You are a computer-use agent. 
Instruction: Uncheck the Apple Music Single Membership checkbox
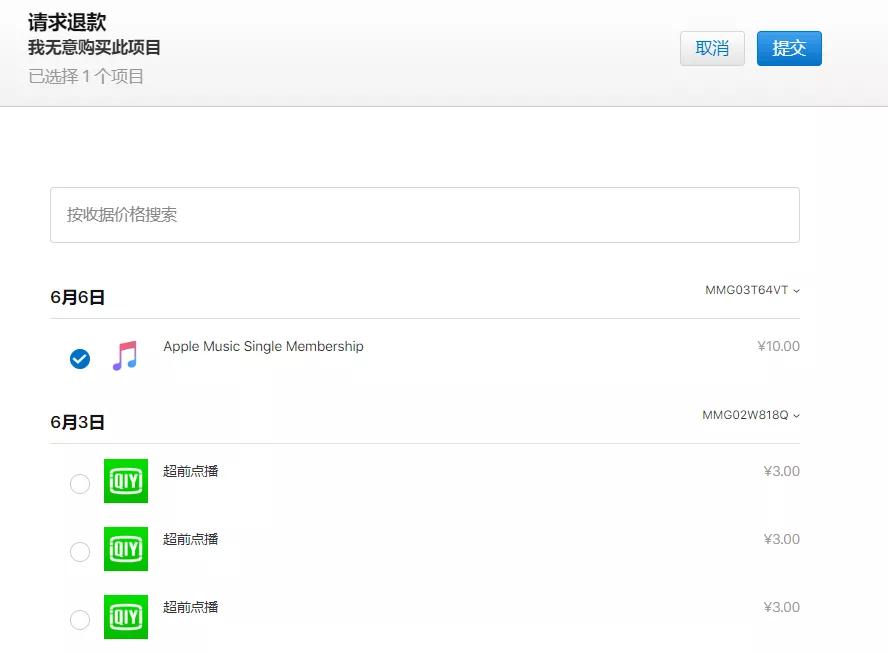(x=80, y=358)
